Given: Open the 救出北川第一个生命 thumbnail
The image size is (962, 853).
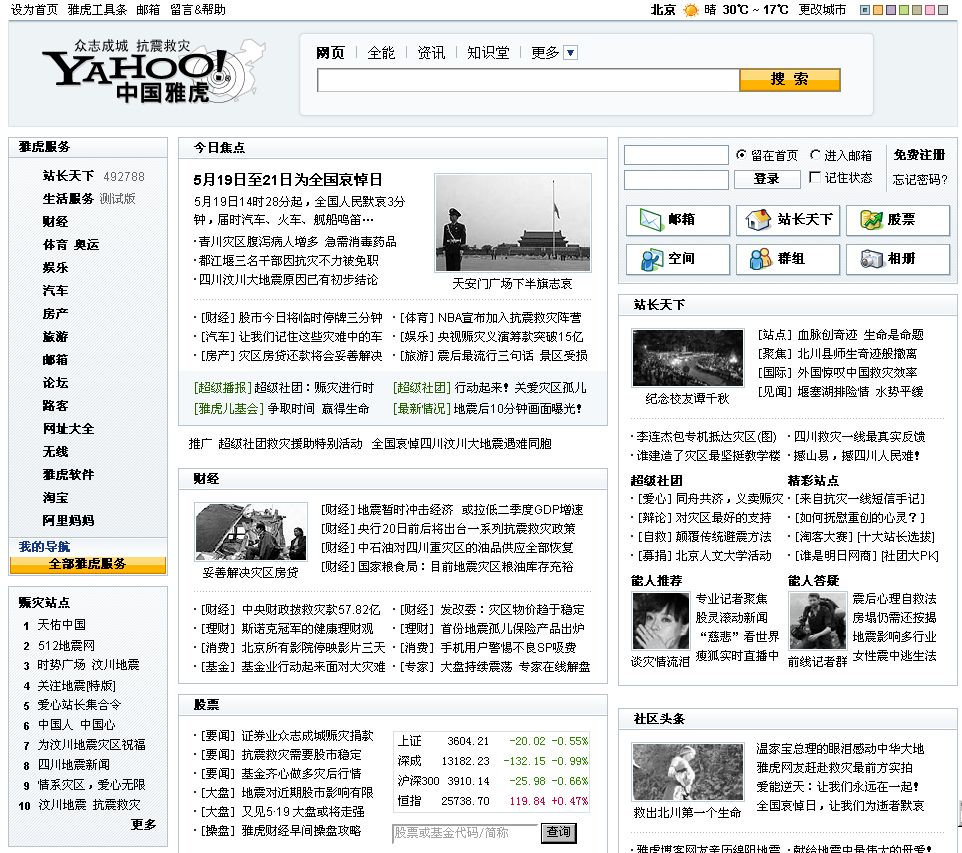Looking at the screenshot, I should 687,772.
